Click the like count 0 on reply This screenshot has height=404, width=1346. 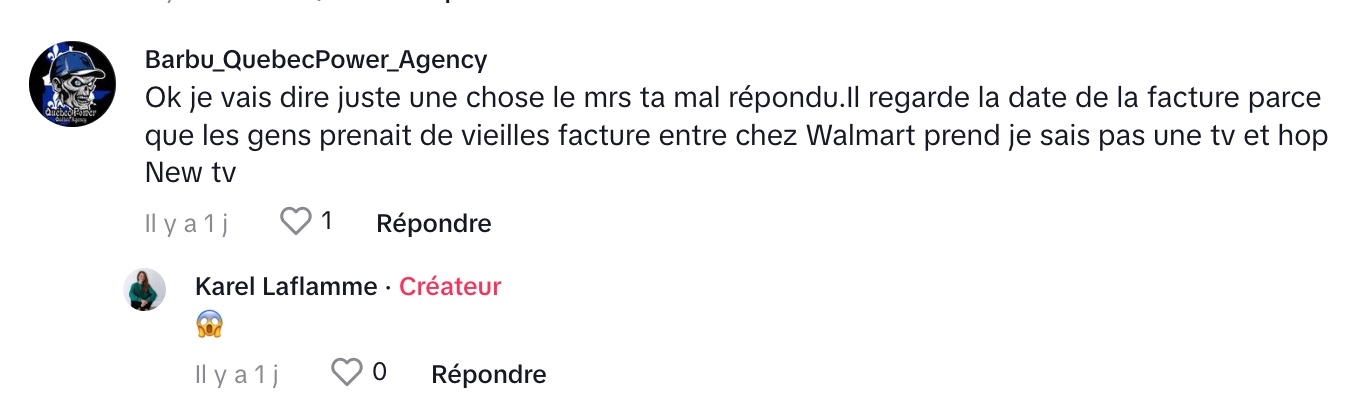[x=379, y=374]
